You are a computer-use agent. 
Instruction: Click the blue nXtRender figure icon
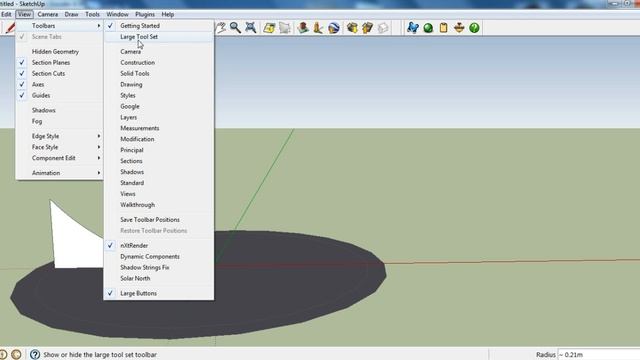tap(413, 28)
